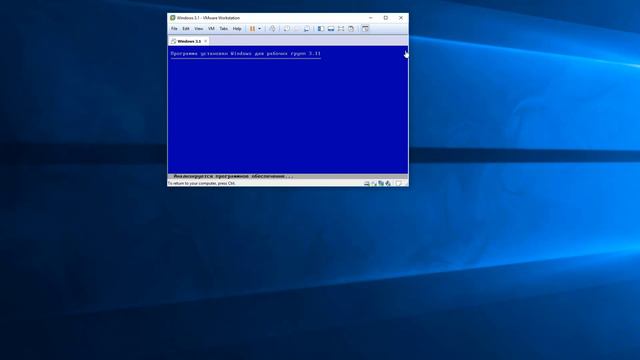Open the Edit menu
This screenshot has width=640, height=360.
coord(186,29)
